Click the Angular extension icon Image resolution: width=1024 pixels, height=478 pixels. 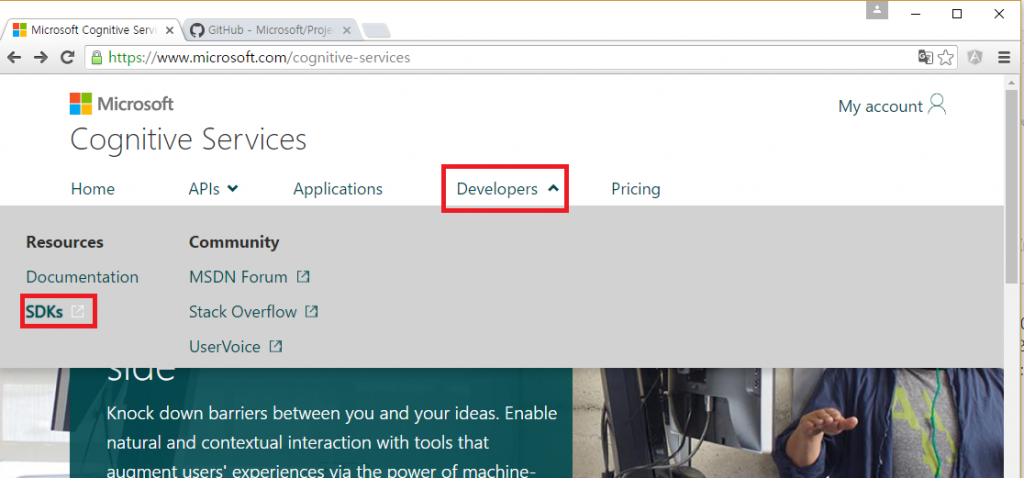pyautogui.click(x=975, y=58)
